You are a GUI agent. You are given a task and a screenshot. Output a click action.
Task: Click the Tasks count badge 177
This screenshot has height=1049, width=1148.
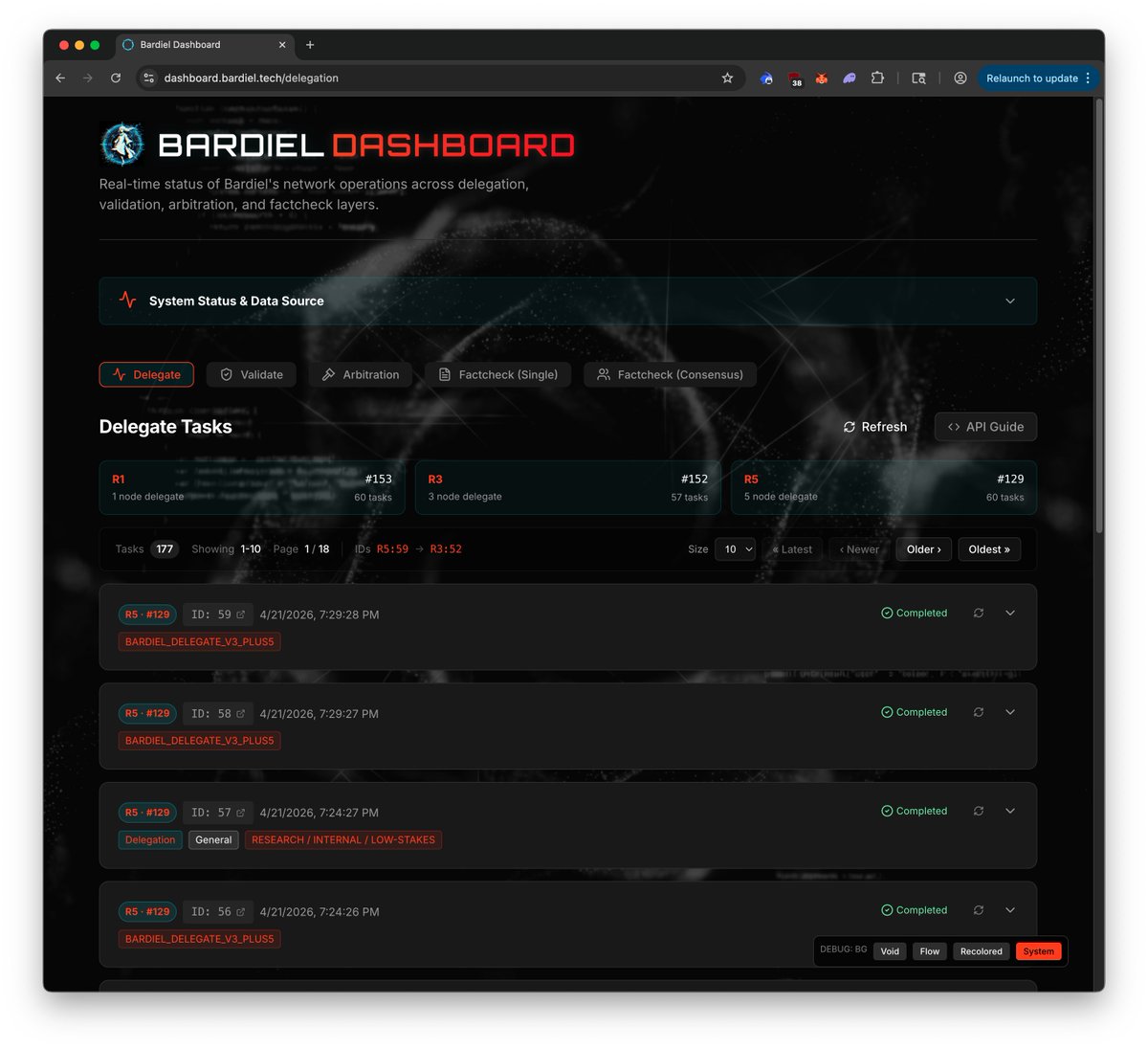[165, 549]
